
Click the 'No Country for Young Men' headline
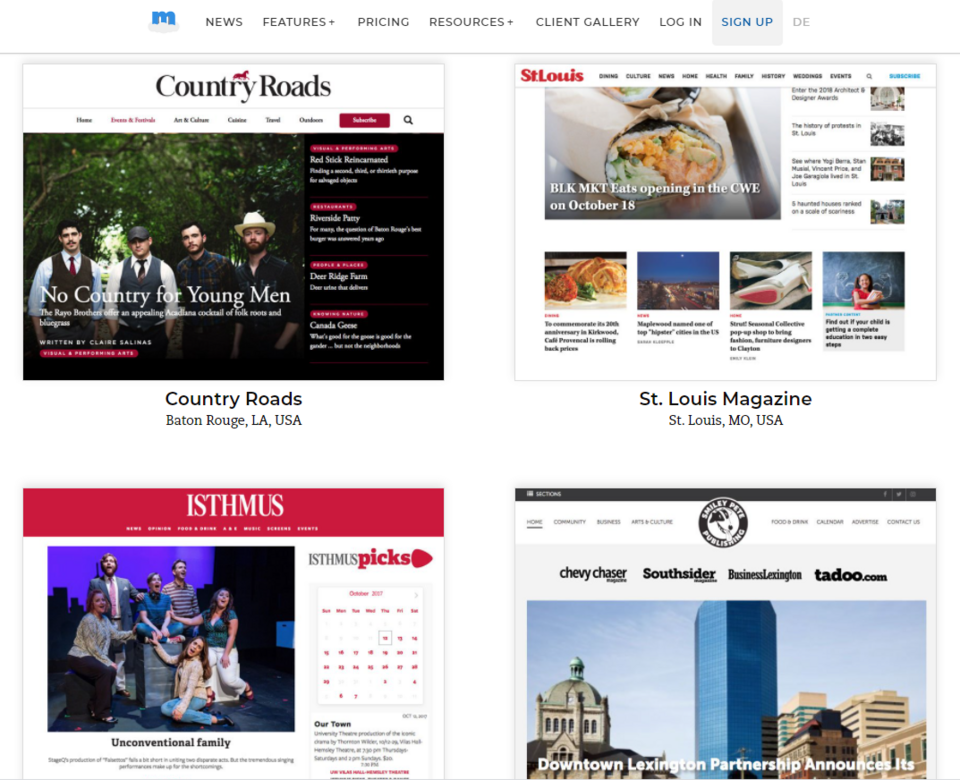point(165,295)
